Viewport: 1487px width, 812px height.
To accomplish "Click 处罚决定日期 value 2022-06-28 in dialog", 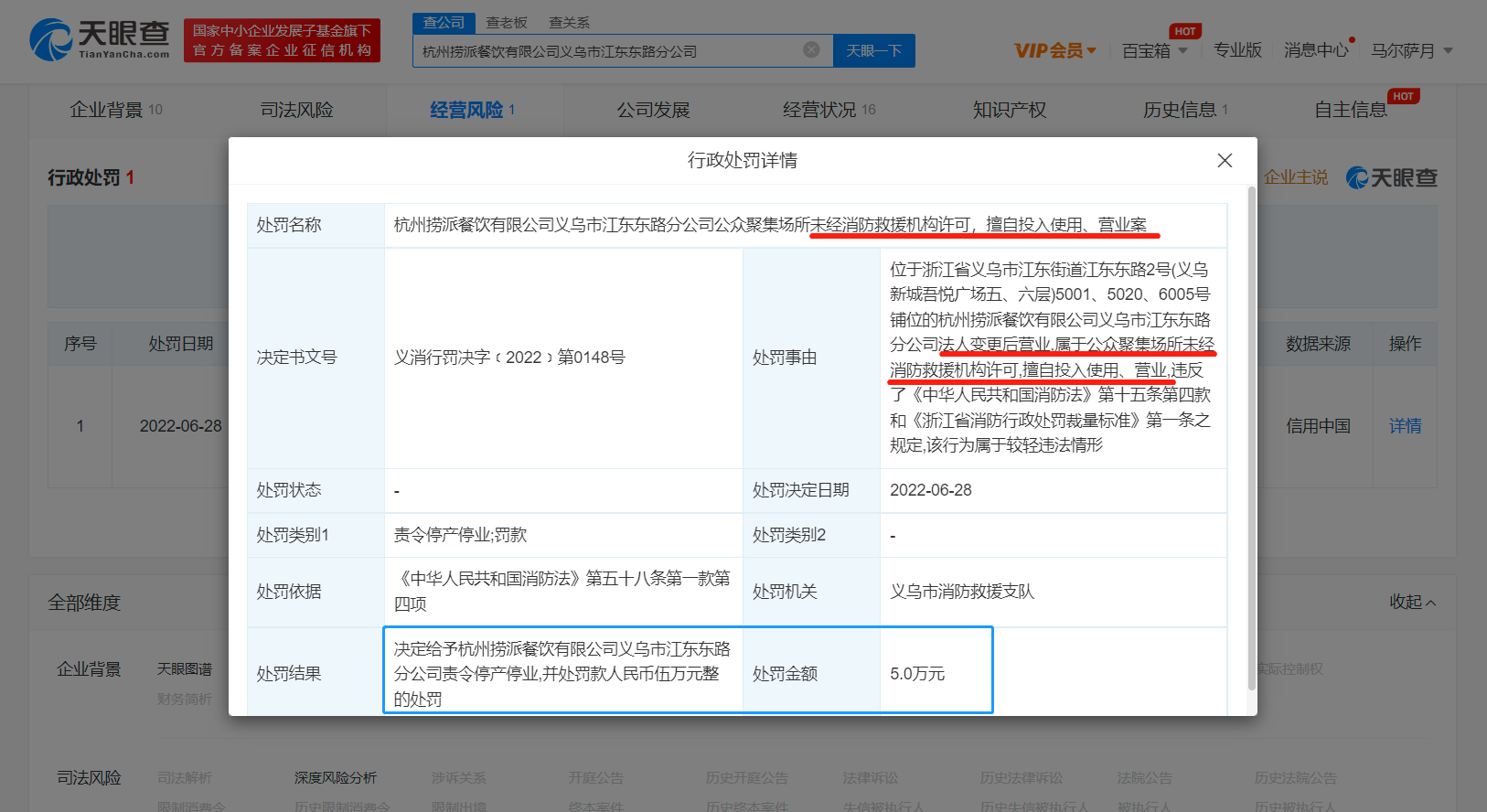I will 931,490.
